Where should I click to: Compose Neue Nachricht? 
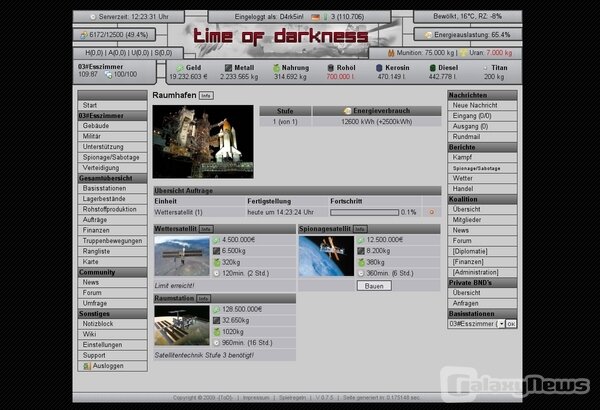coord(482,105)
